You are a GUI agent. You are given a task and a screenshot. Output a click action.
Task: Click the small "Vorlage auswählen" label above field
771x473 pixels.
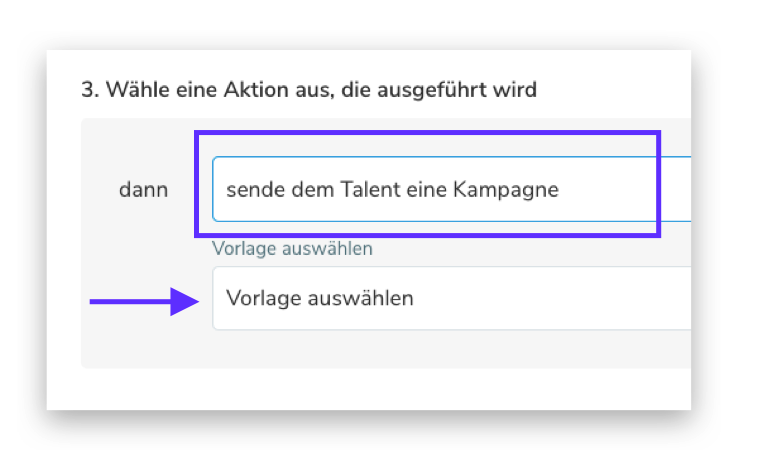[x=292, y=249]
